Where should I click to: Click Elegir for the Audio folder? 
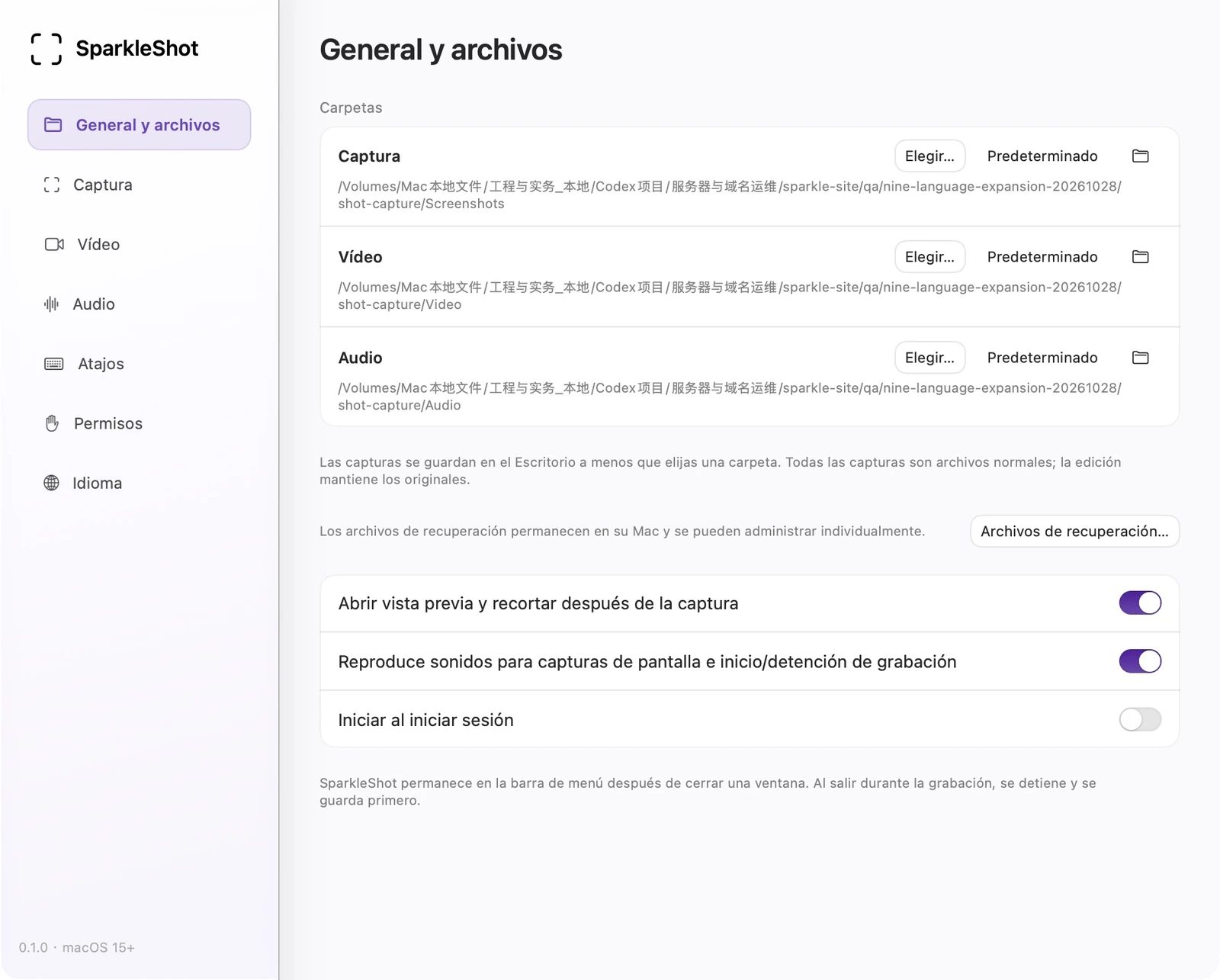coord(929,358)
